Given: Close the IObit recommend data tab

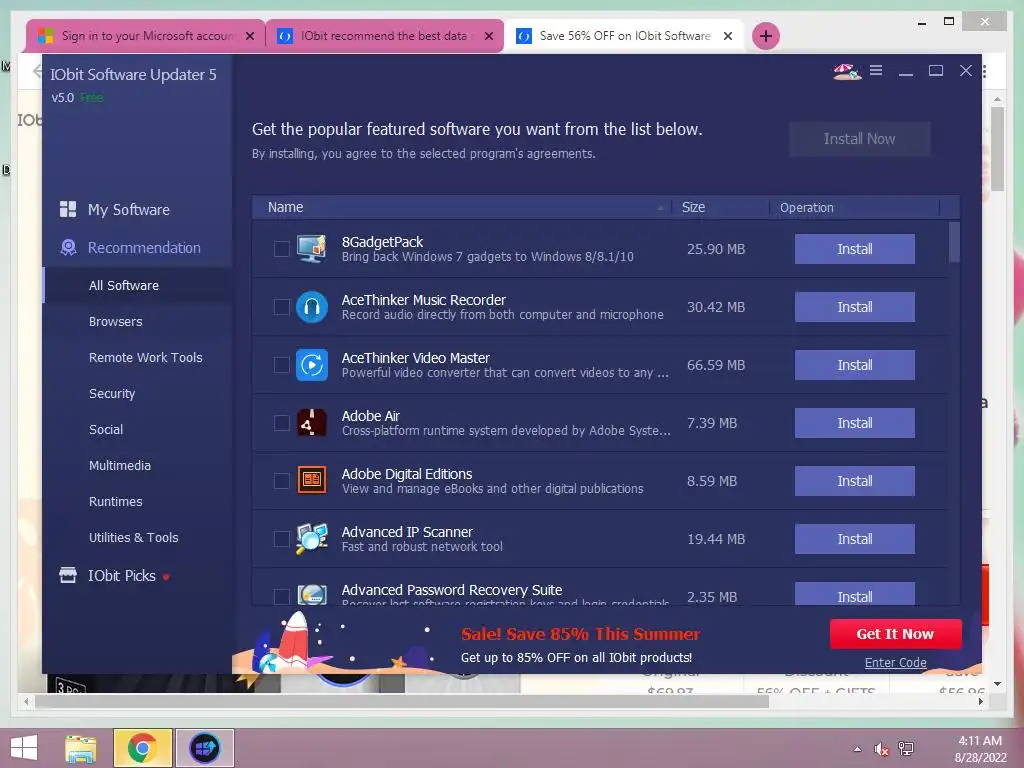Looking at the screenshot, I should (x=488, y=36).
